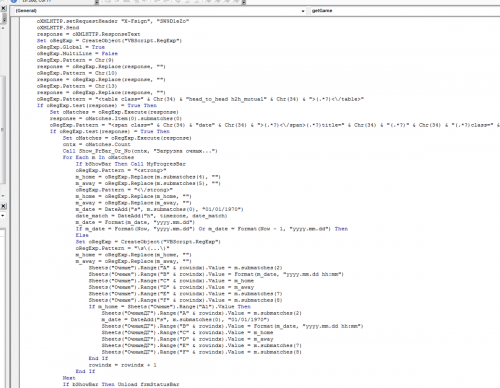Click the Else keyword line
This screenshot has width=500, height=388.
pos(82,235)
